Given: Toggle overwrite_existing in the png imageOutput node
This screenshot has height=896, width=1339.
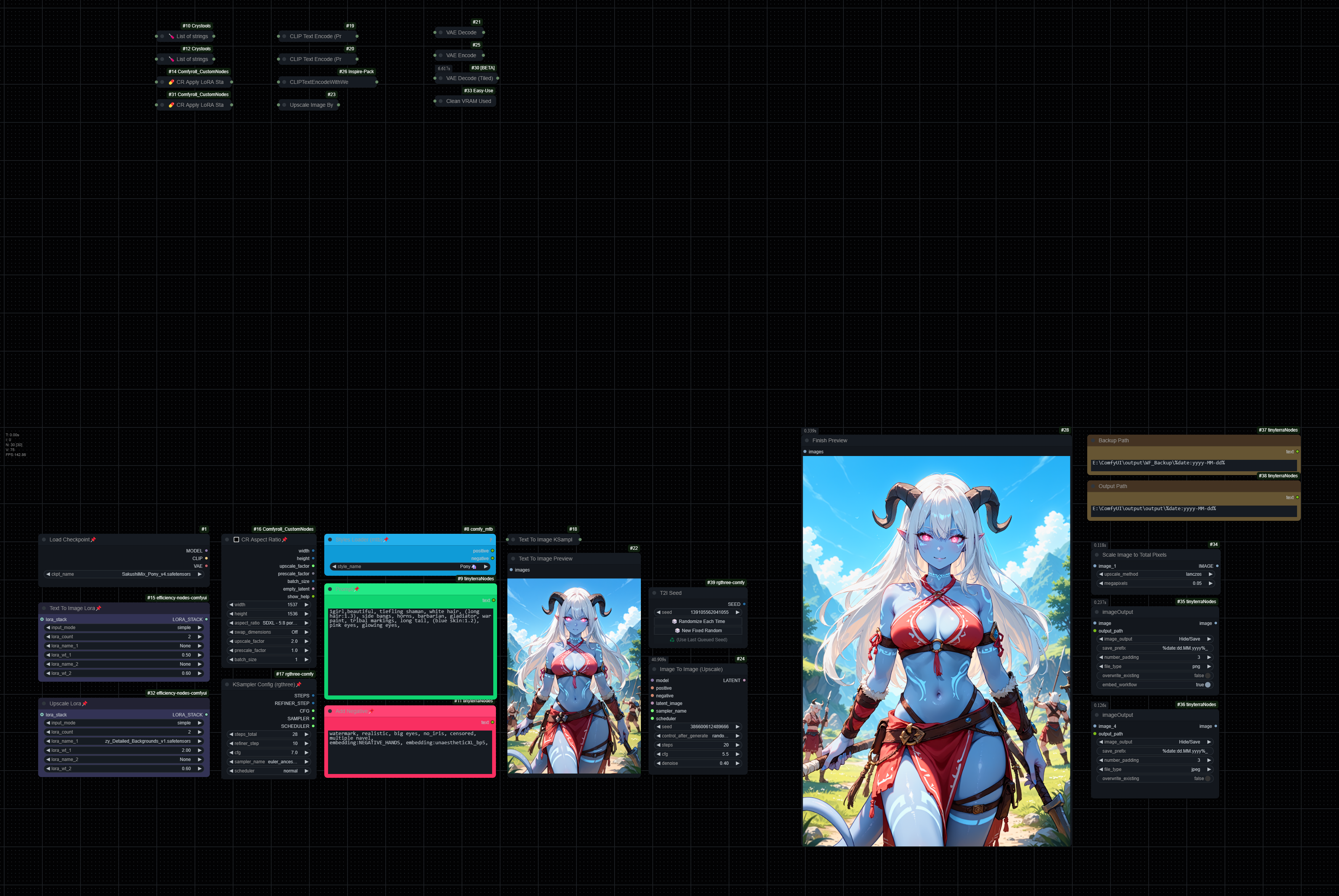Looking at the screenshot, I should click(1207, 675).
